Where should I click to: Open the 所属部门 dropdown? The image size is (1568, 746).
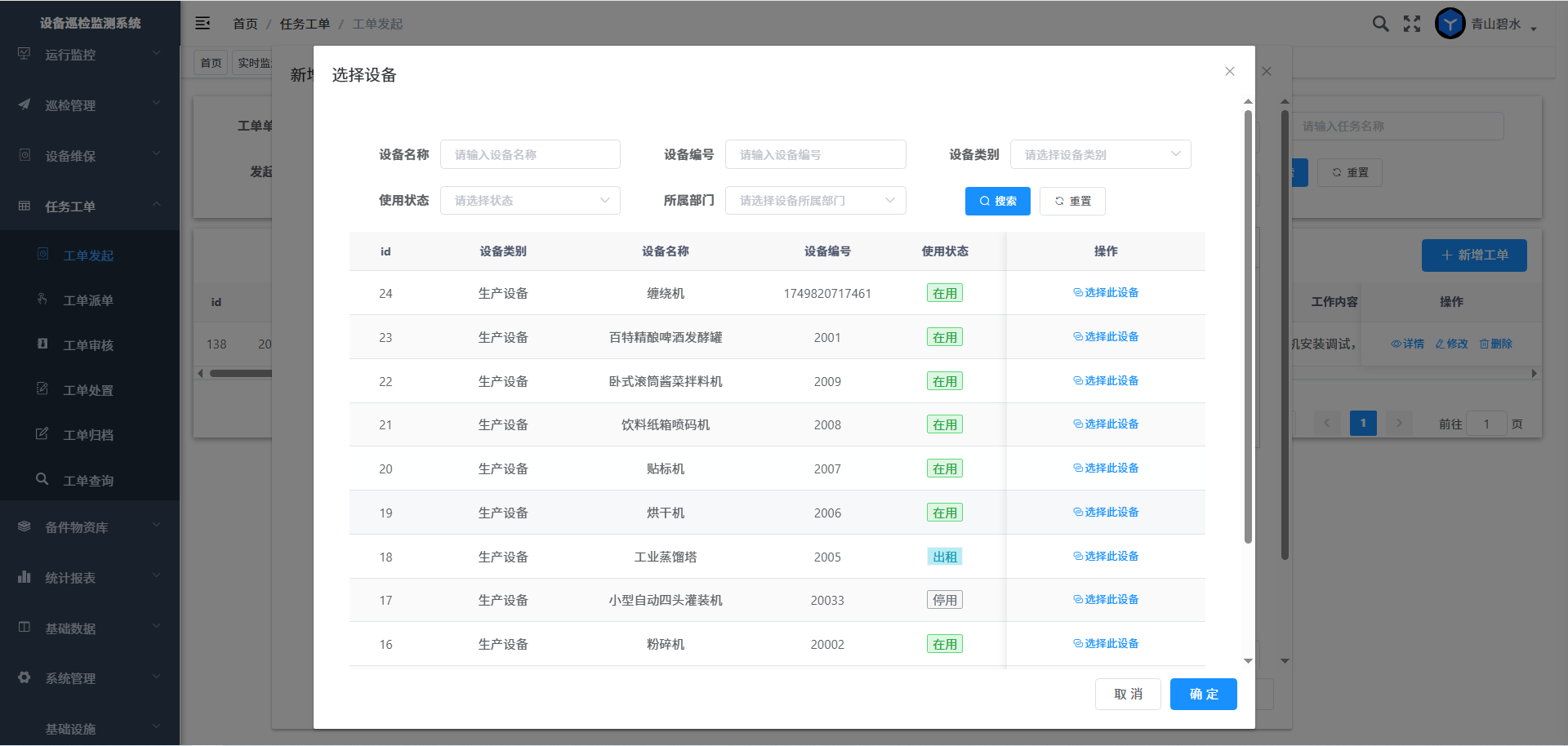(x=815, y=201)
